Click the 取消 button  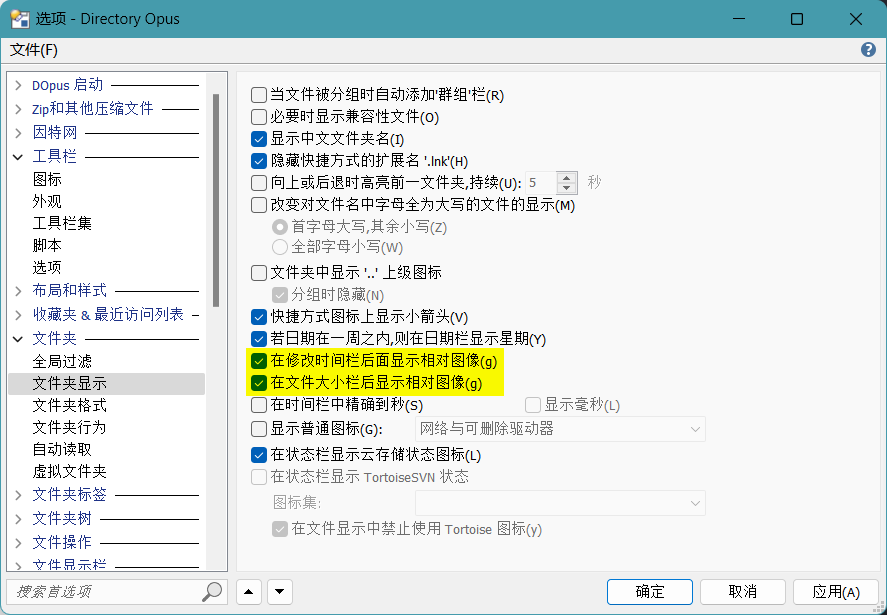[742, 592]
